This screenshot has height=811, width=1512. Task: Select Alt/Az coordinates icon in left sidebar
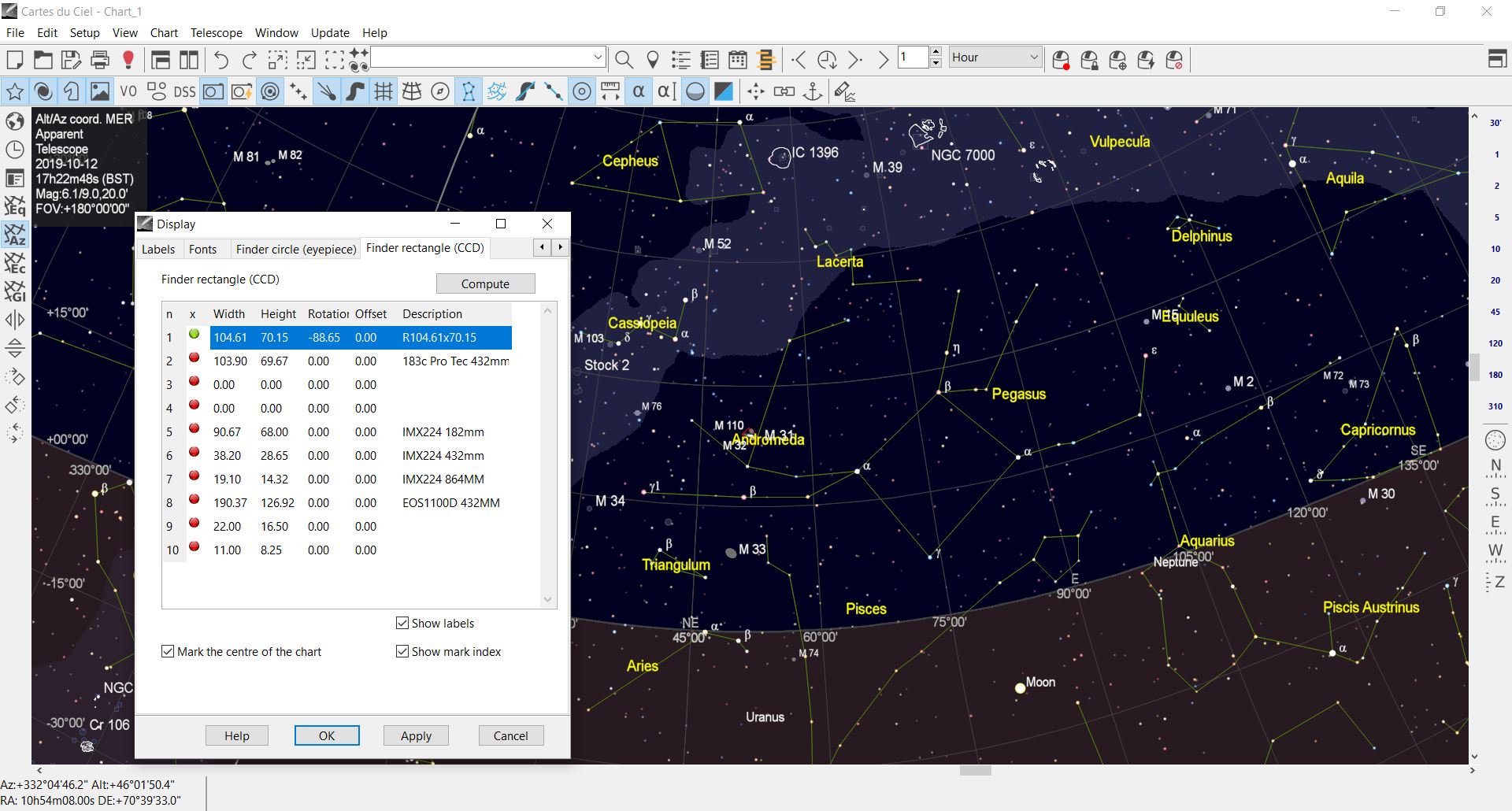click(x=15, y=235)
